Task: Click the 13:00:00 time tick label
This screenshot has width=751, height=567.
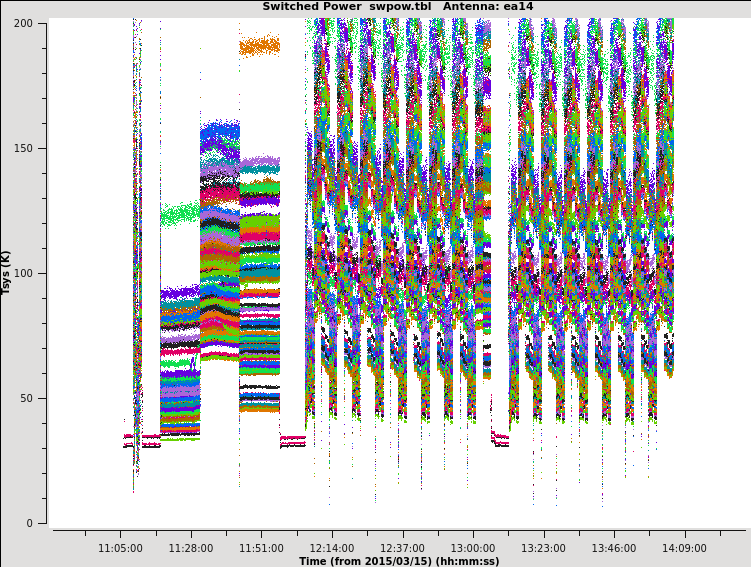Action: point(473,548)
